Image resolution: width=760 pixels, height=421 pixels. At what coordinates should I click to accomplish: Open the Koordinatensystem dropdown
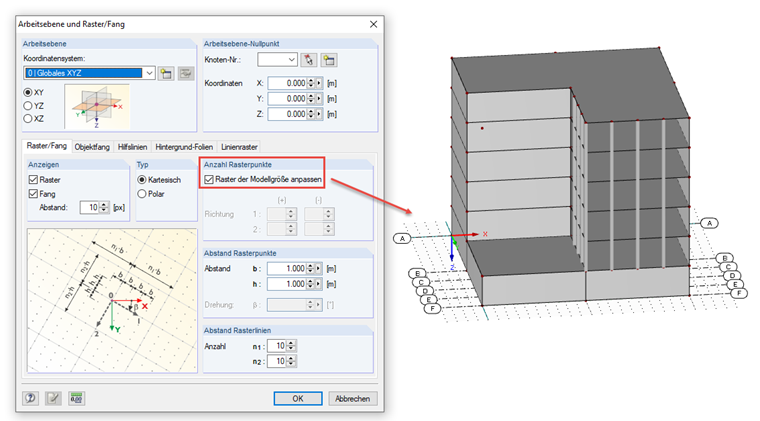[x=150, y=73]
